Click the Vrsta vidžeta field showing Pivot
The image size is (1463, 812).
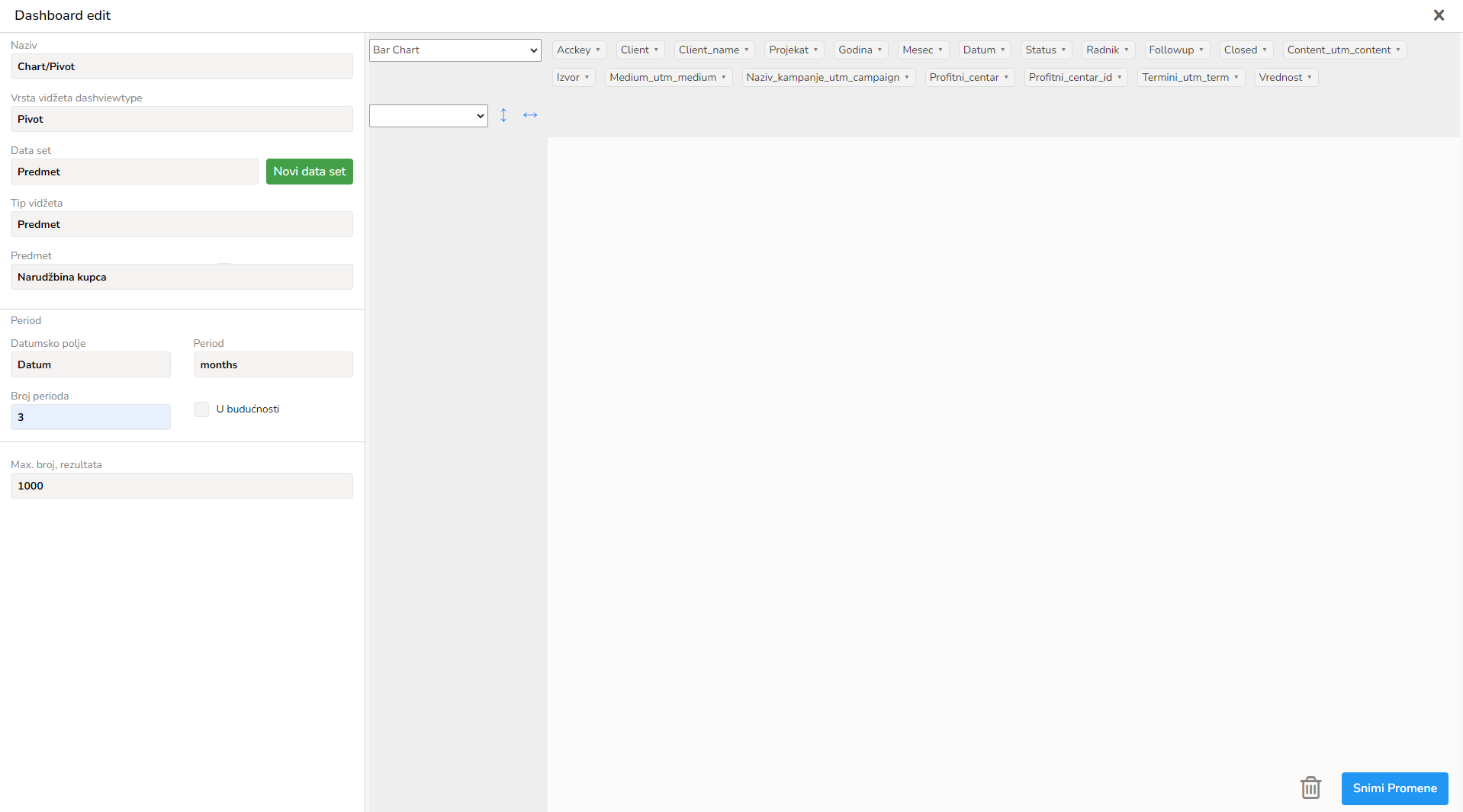[182, 119]
